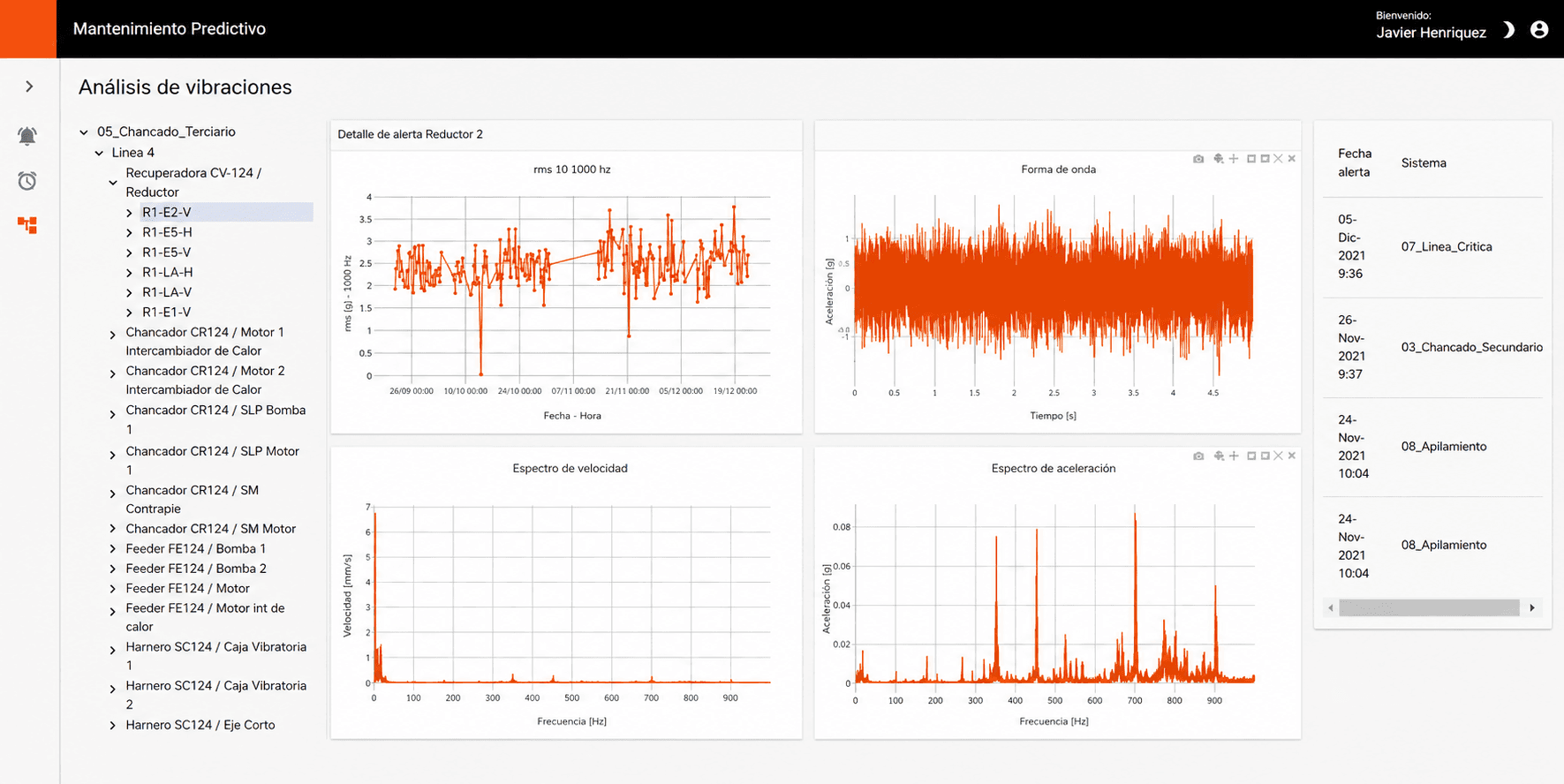1564x784 pixels.
Task: Download Forma de onda plot with camera icon
Action: [x=1198, y=159]
